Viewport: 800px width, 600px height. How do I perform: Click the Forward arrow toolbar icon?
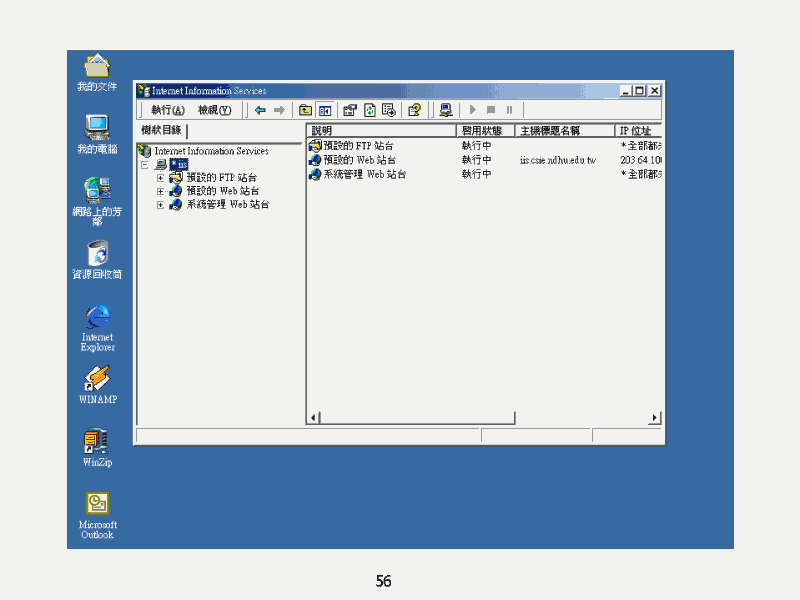click(x=279, y=110)
